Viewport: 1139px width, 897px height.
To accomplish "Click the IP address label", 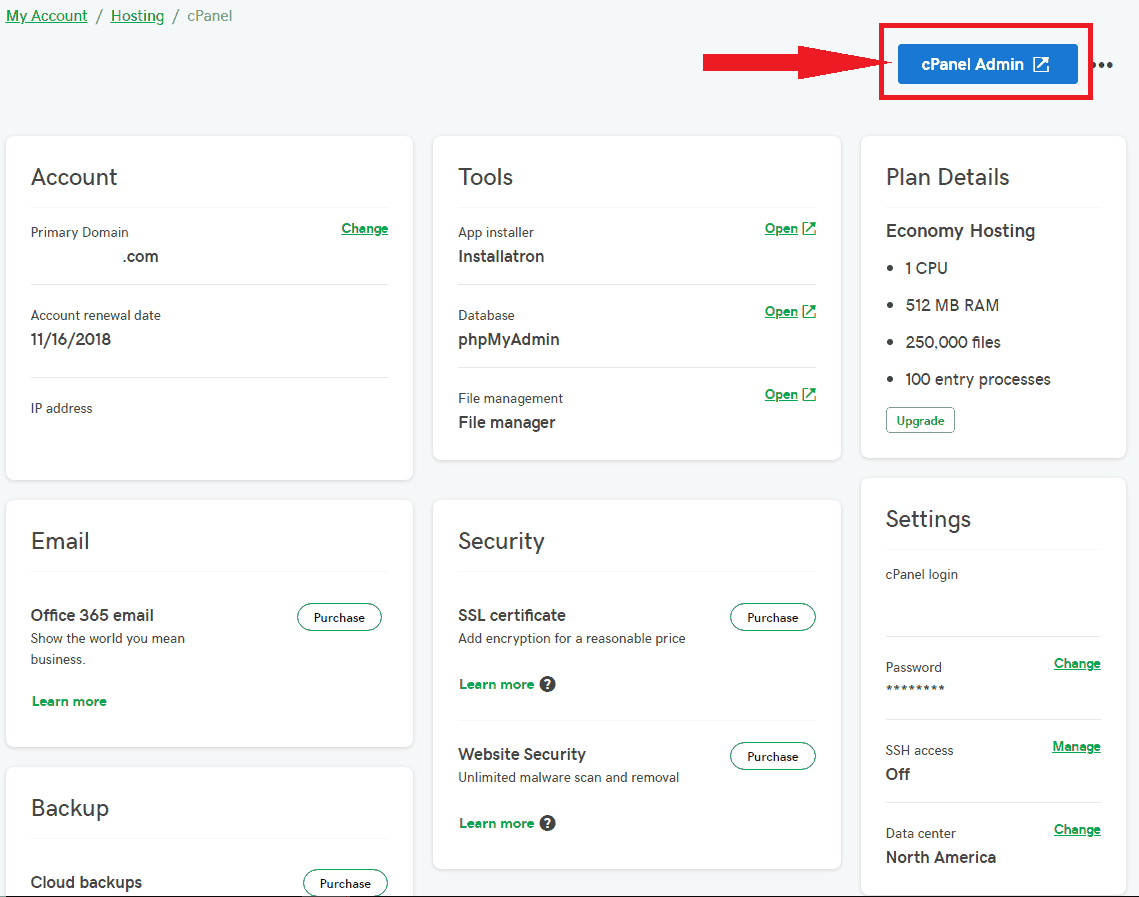I will tap(62, 408).
